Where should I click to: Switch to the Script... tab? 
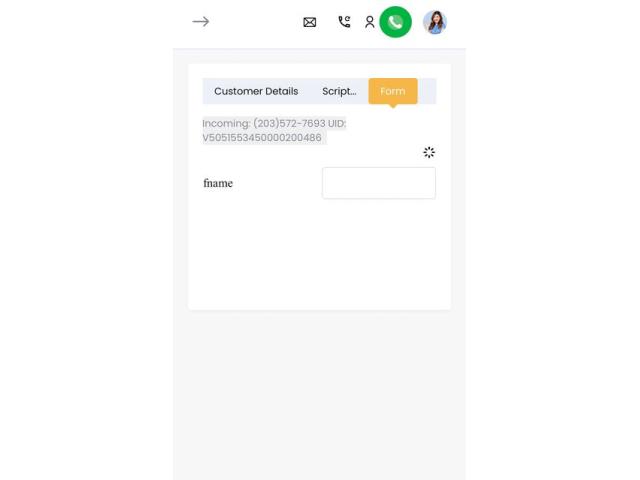click(x=339, y=91)
